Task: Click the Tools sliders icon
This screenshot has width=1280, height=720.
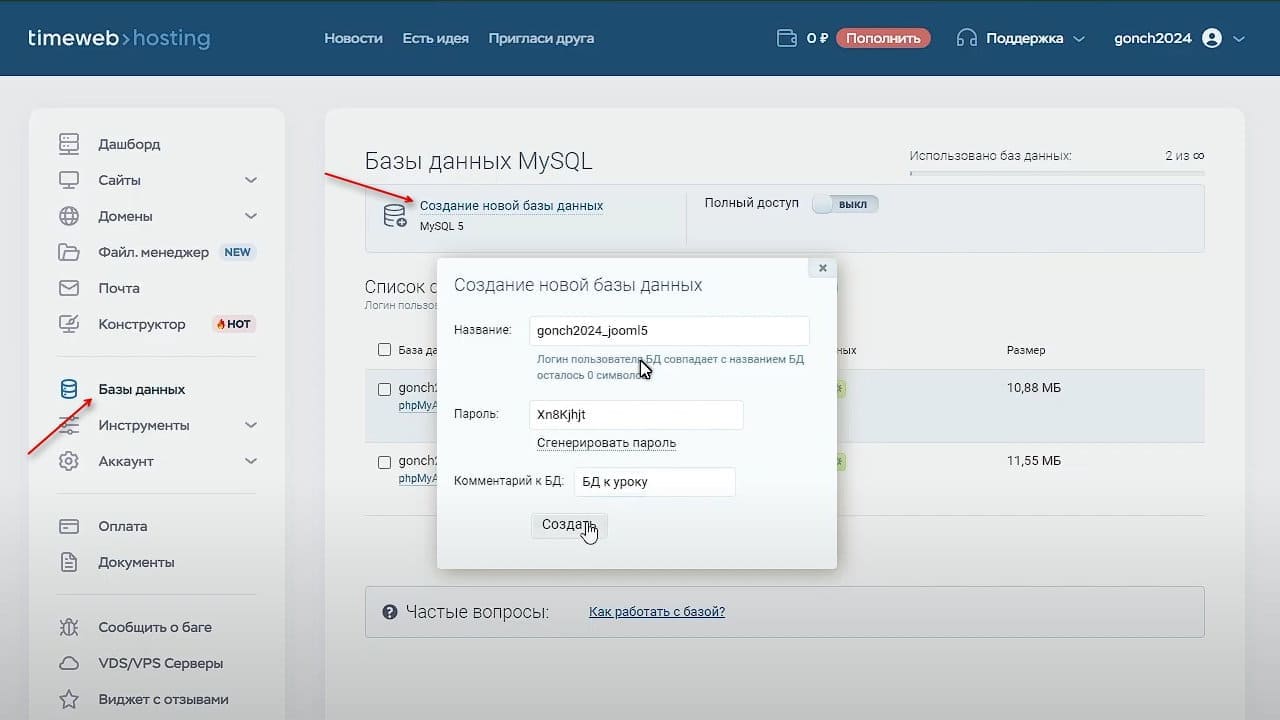Action: (x=69, y=425)
